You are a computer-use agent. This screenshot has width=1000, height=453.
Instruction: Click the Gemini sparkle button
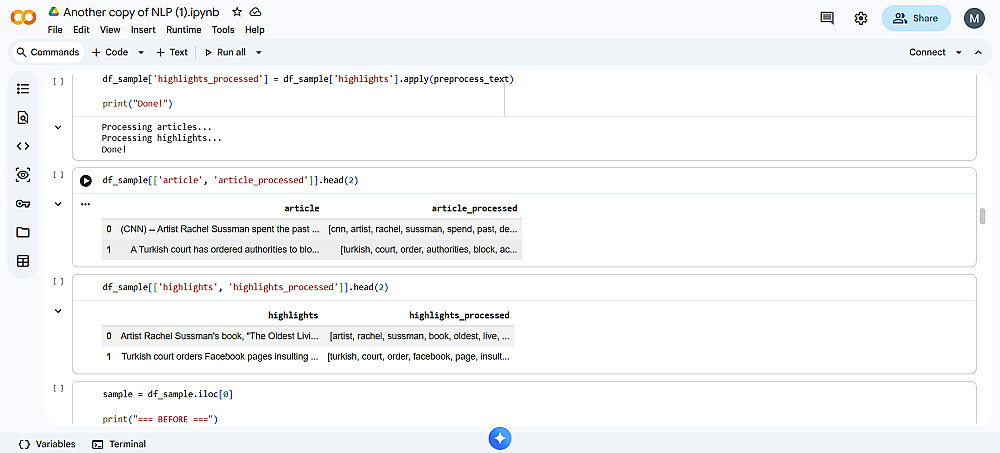pos(500,438)
